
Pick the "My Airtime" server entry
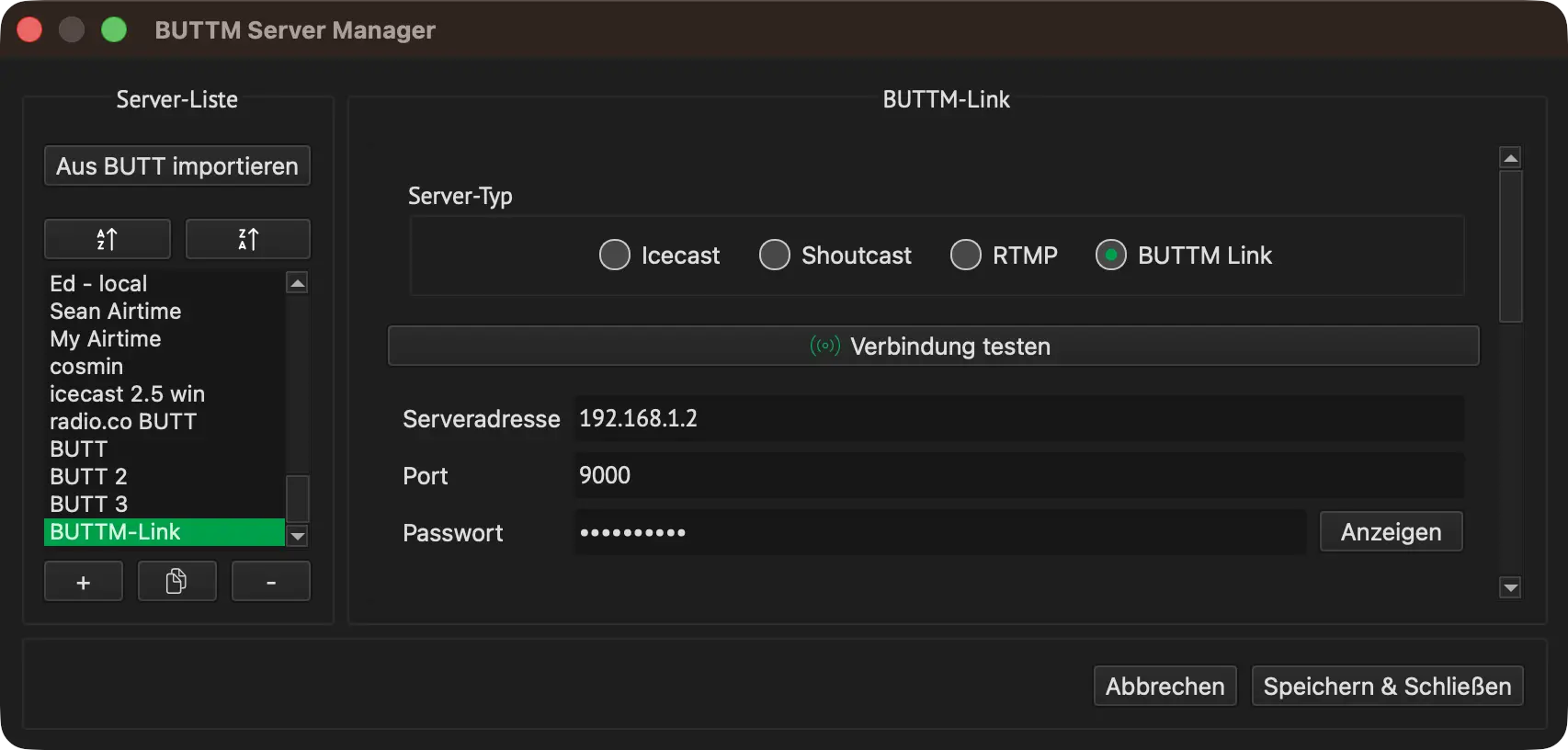(x=165, y=338)
